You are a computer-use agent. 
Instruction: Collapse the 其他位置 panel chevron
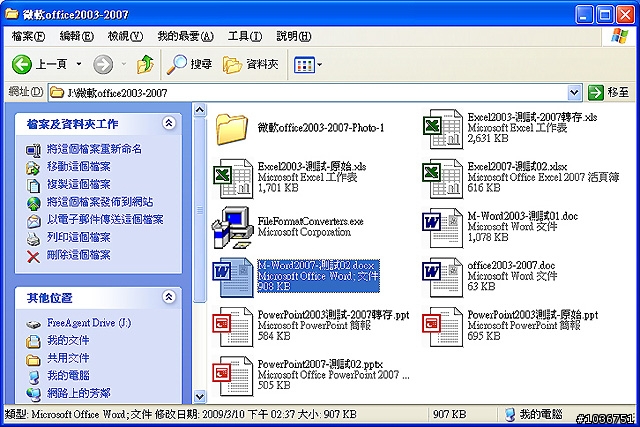pyautogui.click(x=169, y=297)
